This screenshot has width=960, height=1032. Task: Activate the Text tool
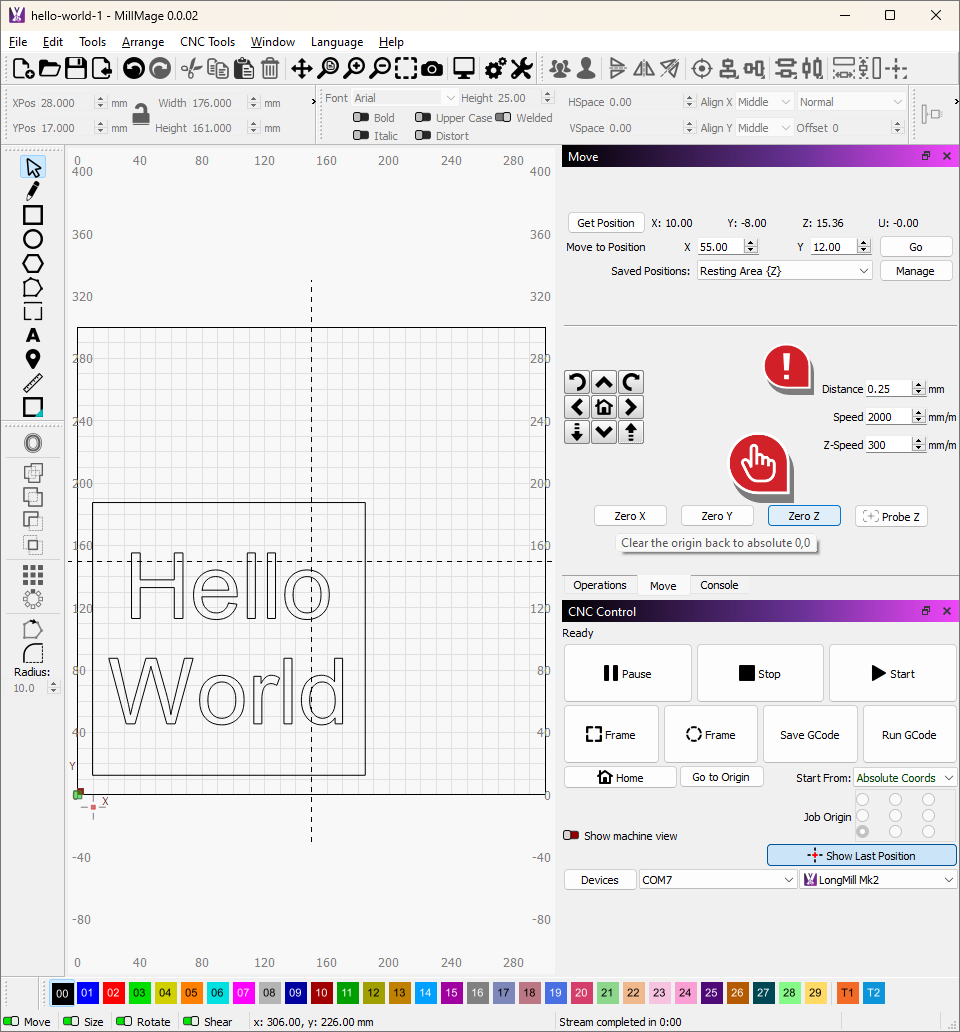coord(33,335)
